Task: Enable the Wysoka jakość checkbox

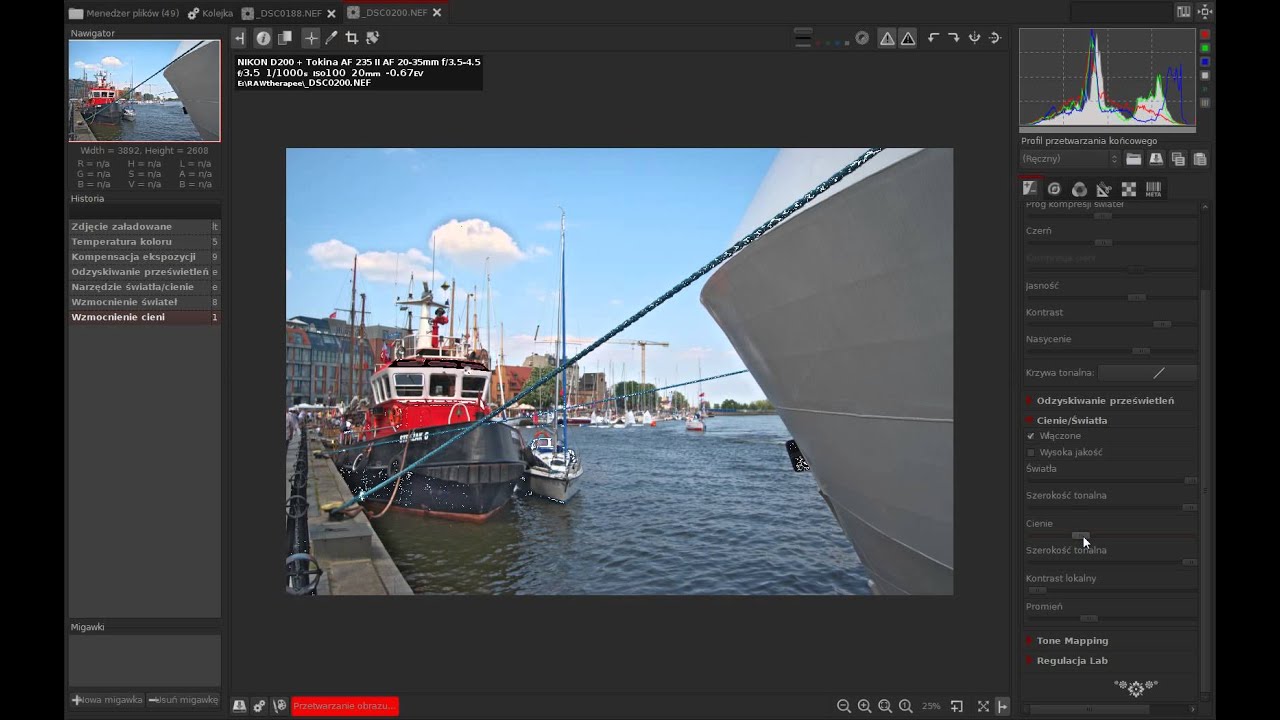Action: (x=1031, y=452)
